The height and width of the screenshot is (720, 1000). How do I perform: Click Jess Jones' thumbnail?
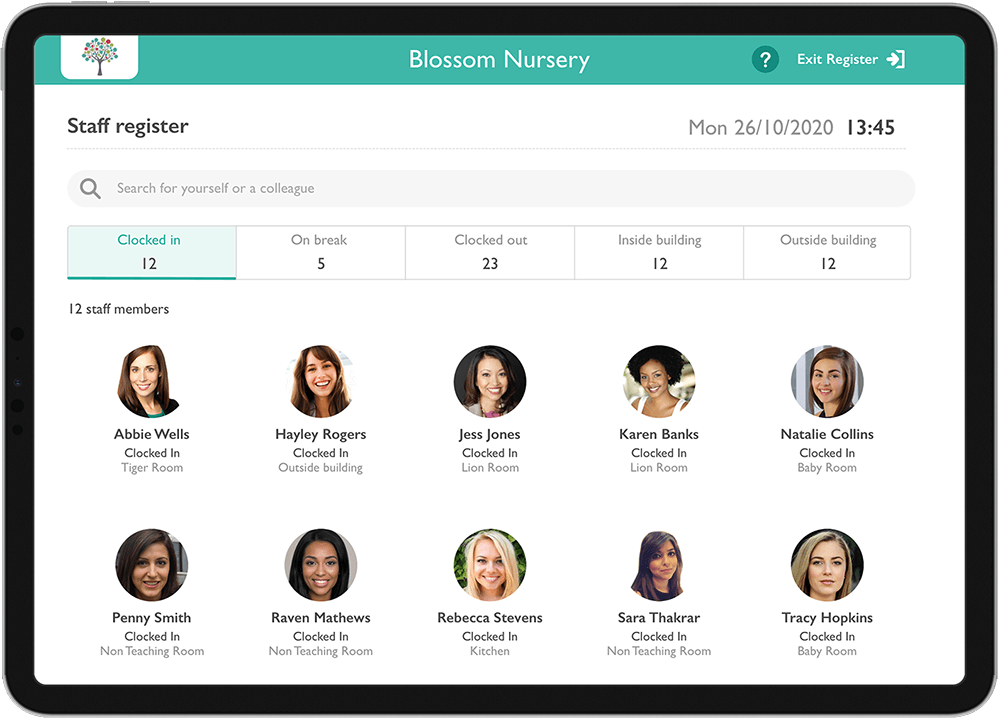[x=490, y=381]
